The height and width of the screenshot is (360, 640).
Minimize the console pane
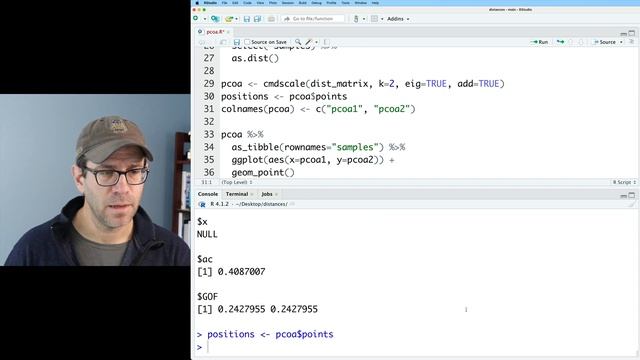[623, 196]
